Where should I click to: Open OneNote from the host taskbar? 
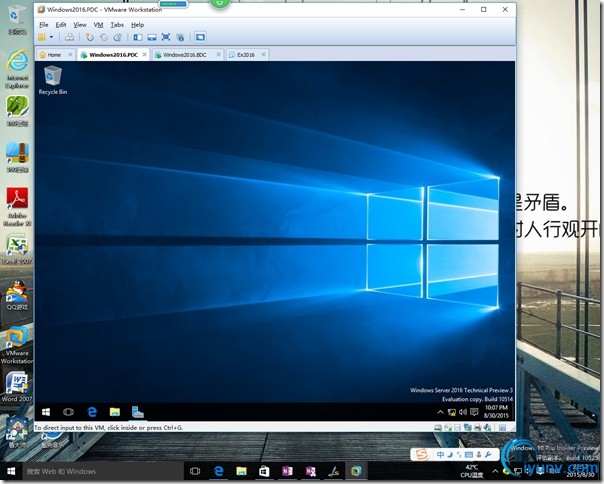[x=287, y=471]
